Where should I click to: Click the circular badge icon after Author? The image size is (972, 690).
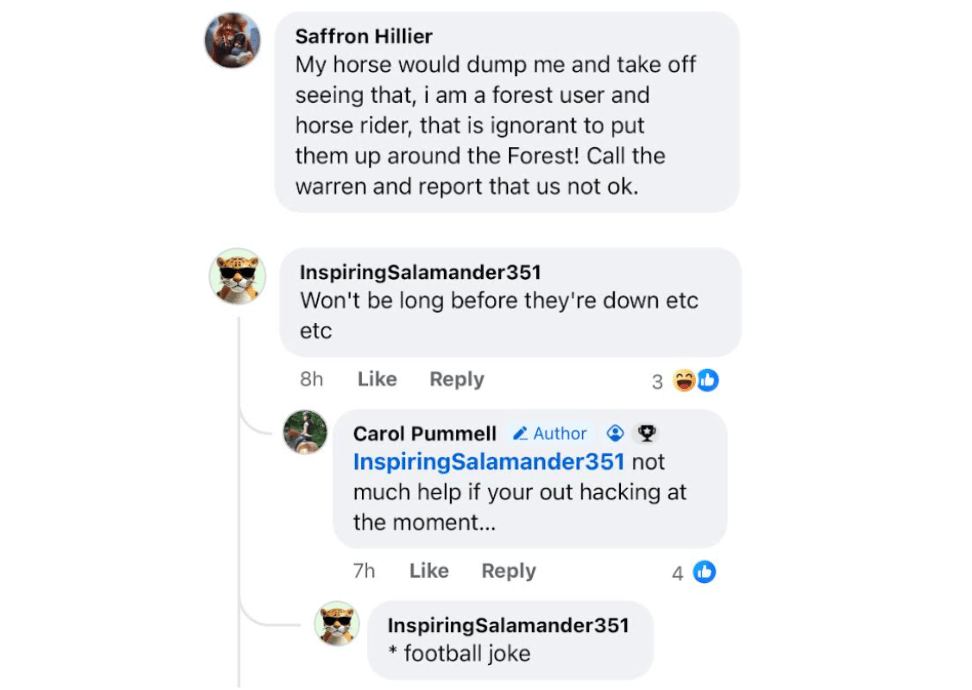[x=616, y=433]
